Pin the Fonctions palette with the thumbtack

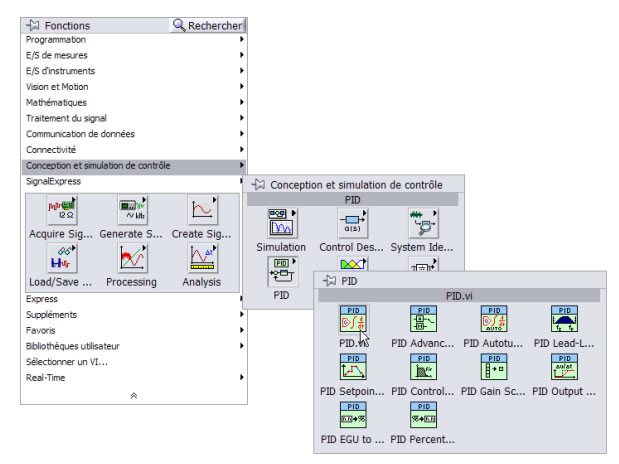point(33,26)
